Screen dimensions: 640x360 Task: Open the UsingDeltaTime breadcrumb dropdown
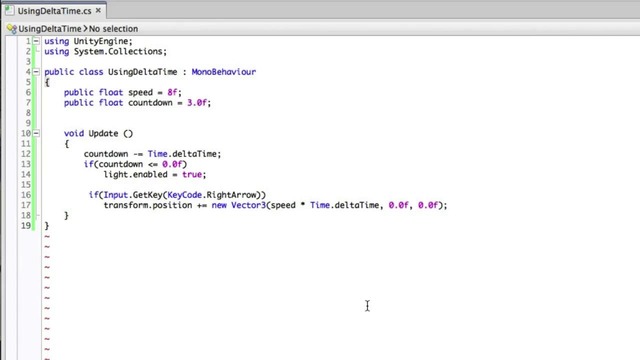pos(50,29)
